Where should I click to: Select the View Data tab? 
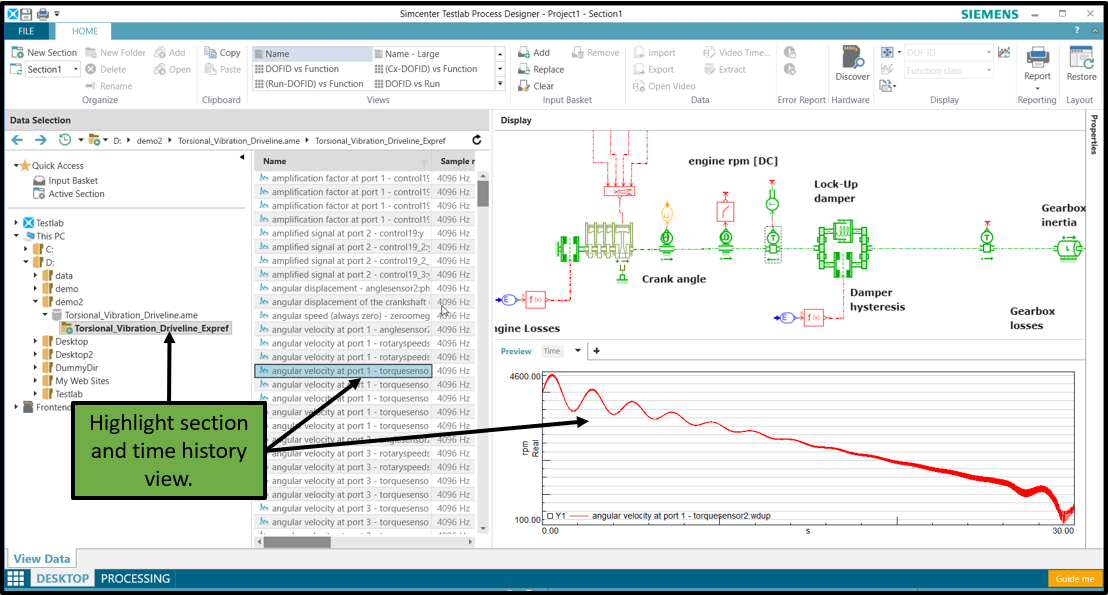tap(42, 558)
